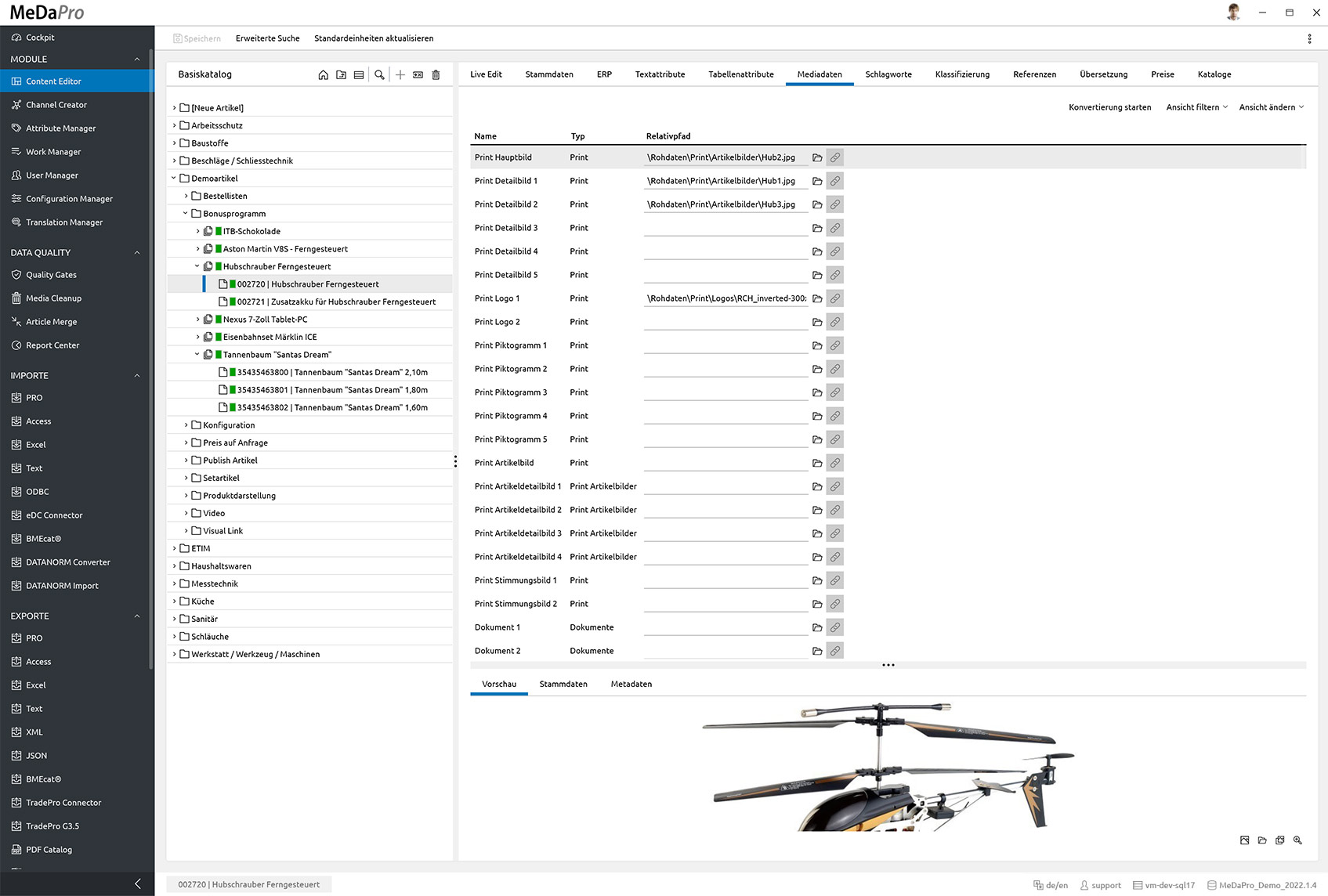Click rename icon in Basiskatalog toolbar
Viewport: 1328px width, 896px height.
point(418,74)
